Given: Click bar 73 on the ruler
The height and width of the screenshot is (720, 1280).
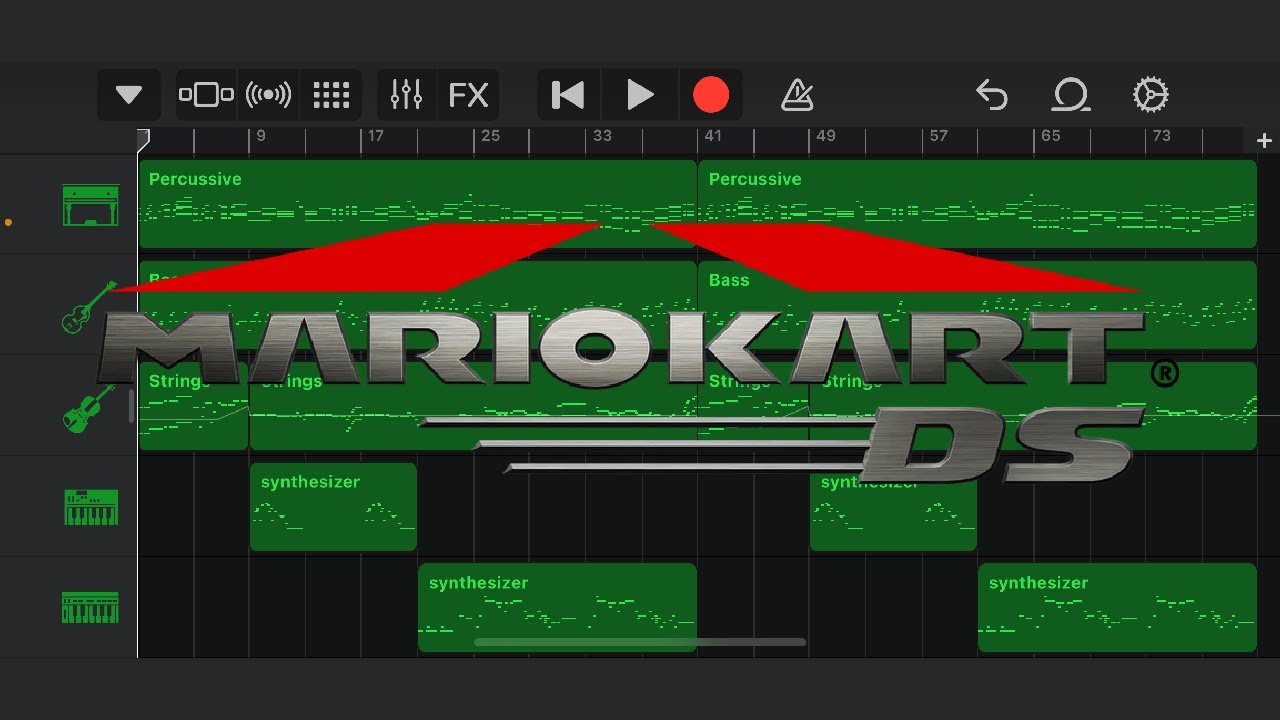Looking at the screenshot, I should pyautogui.click(x=1161, y=135).
